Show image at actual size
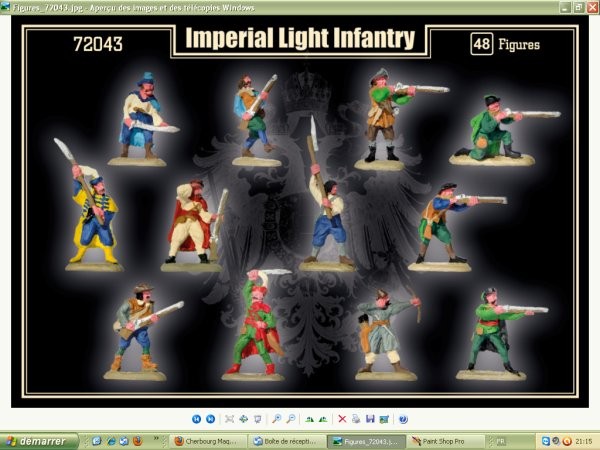 245,419
